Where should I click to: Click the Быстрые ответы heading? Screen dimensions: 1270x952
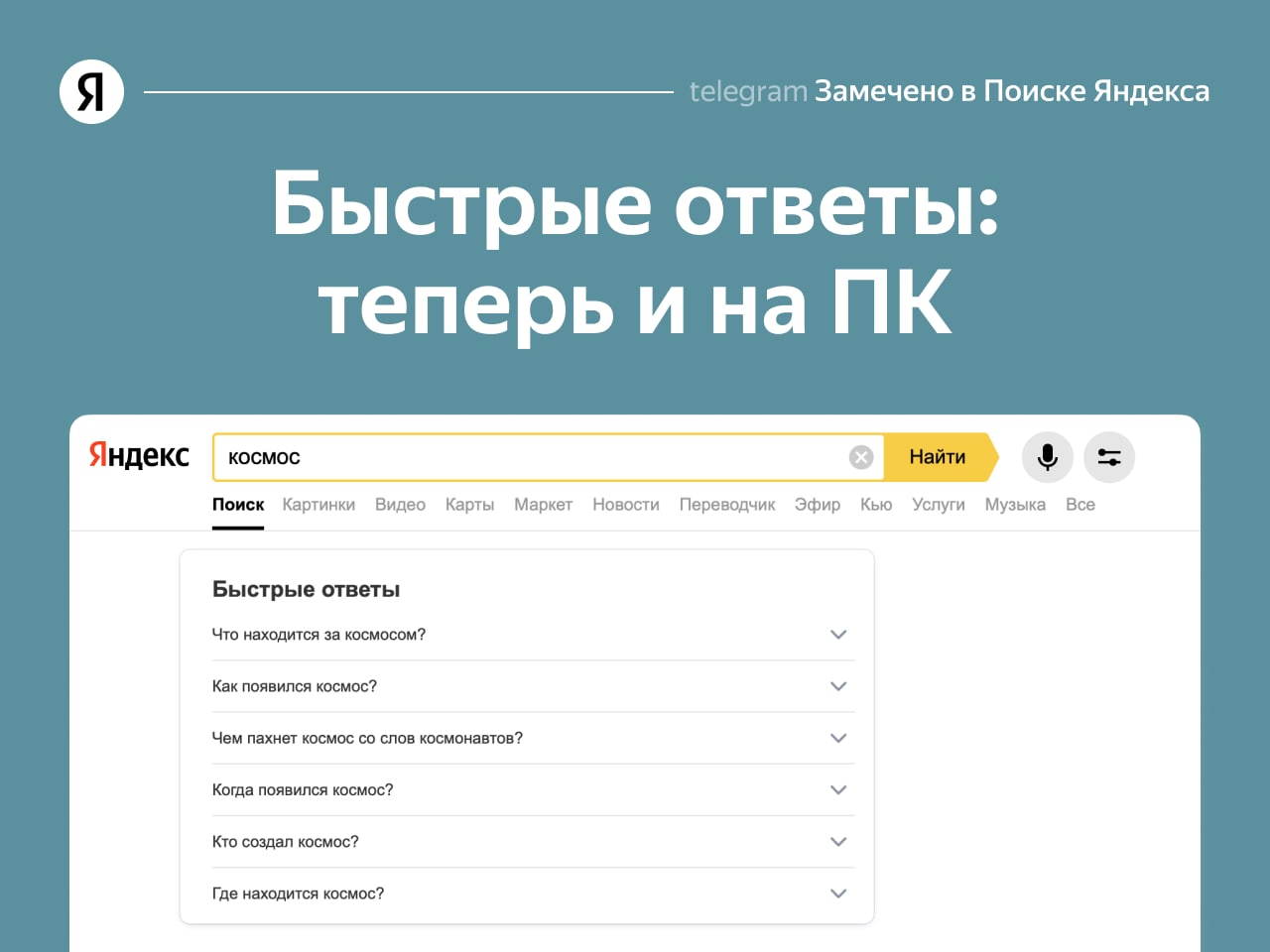306,589
